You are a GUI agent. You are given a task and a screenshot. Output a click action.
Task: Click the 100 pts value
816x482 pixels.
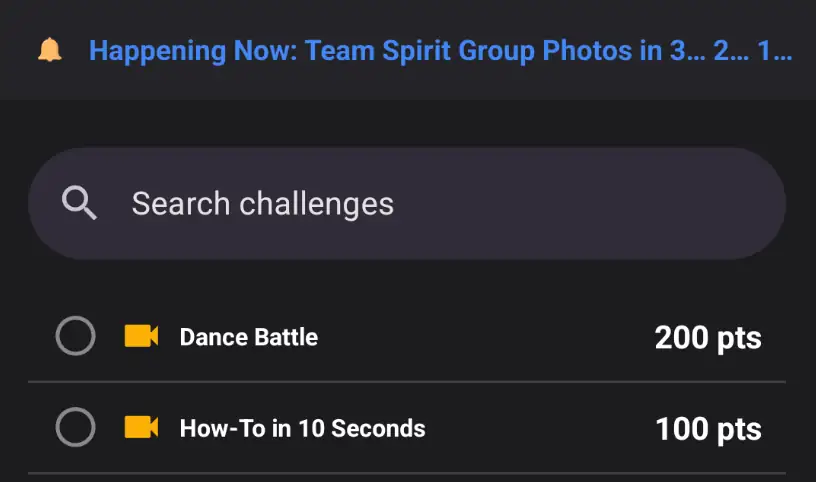click(708, 430)
